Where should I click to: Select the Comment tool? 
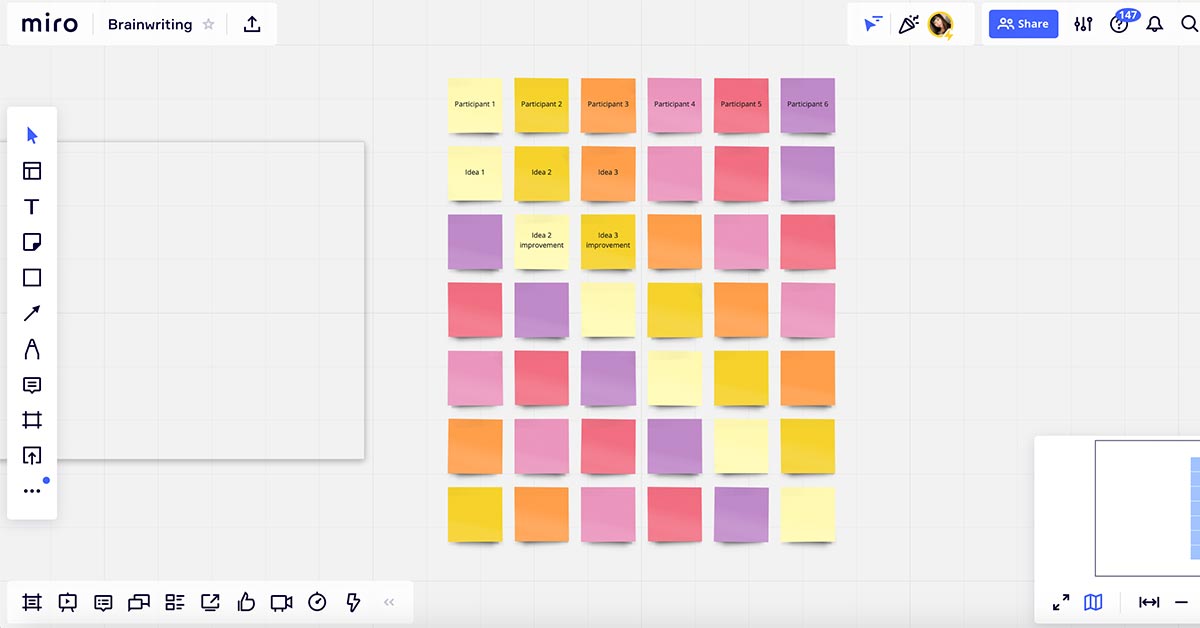pos(32,385)
